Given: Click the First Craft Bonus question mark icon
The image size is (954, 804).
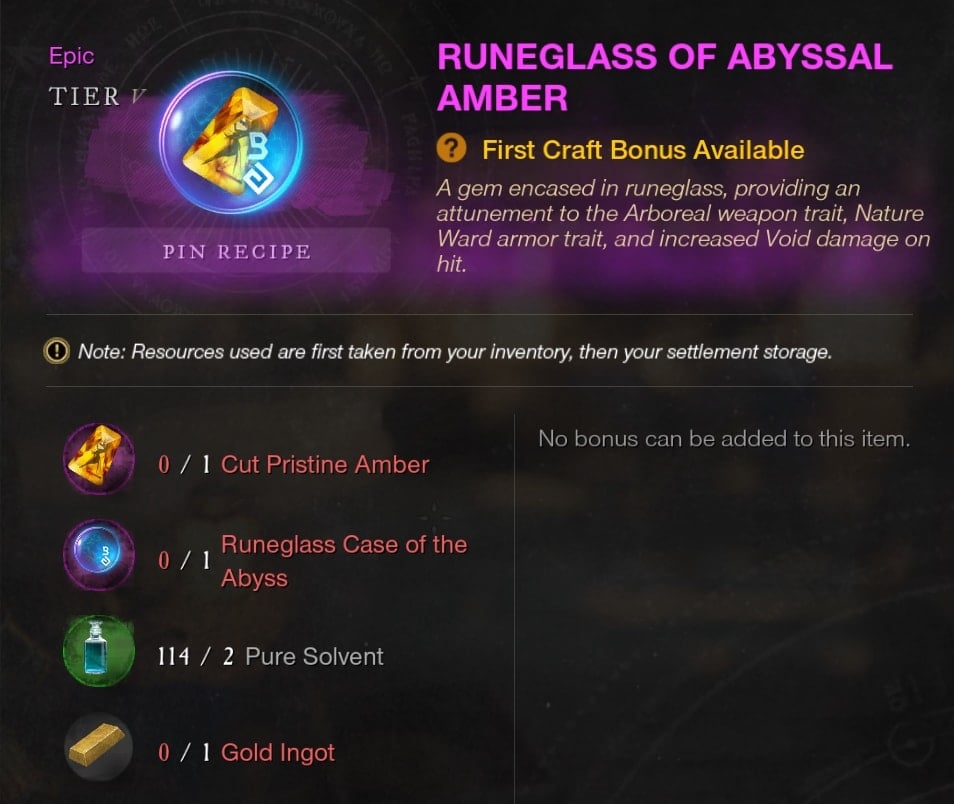Looking at the screenshot, I should coord(451,149).
